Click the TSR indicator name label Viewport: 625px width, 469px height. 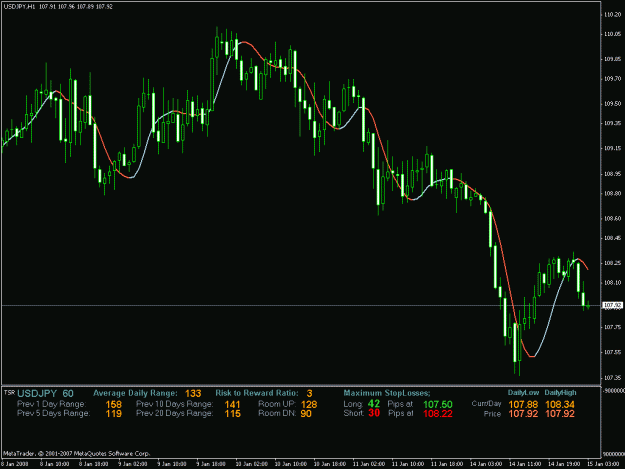point(9,393)
